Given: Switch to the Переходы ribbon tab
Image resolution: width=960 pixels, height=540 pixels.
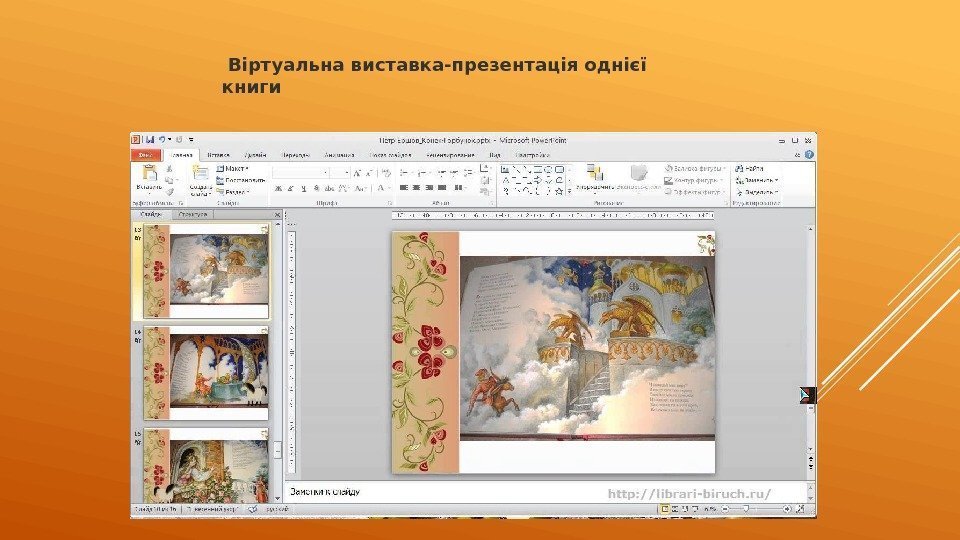Looking at the screenshot, I should click(295, 155).
